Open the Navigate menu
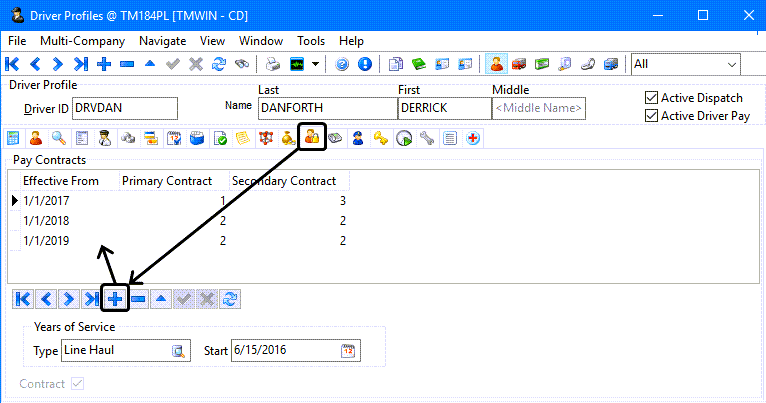 coord(163,41)
